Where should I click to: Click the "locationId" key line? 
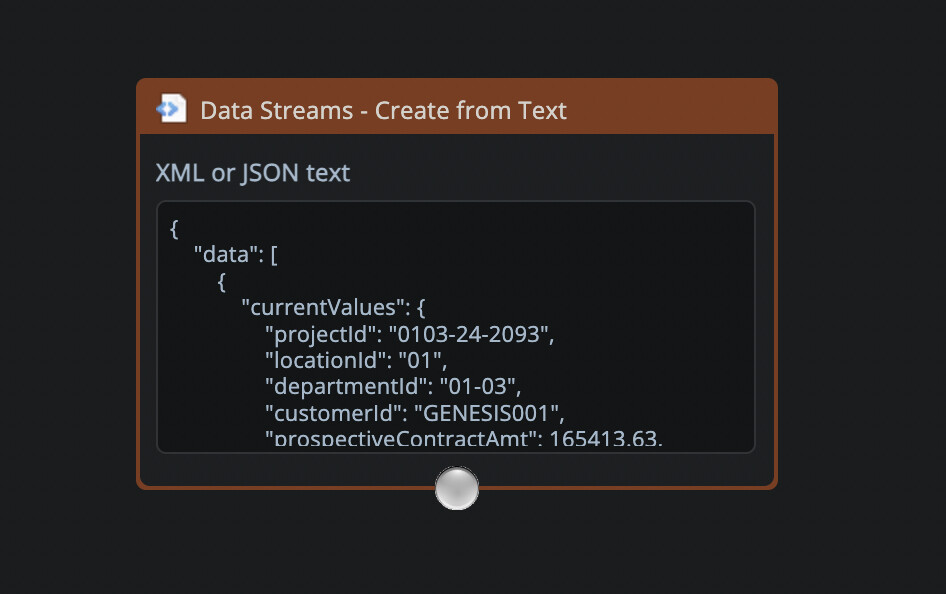click(x=327, y=360)
